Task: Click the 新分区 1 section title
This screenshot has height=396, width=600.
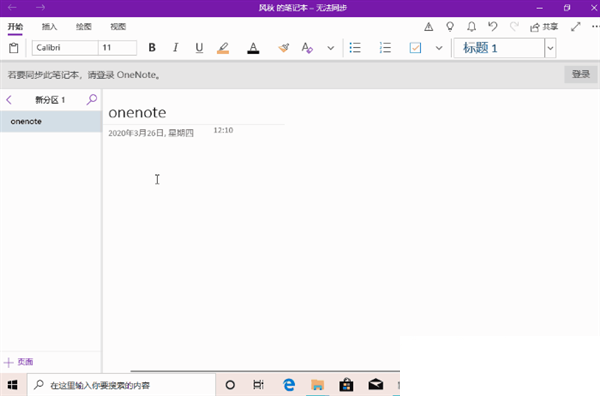Action: click(x=50, y=100)
